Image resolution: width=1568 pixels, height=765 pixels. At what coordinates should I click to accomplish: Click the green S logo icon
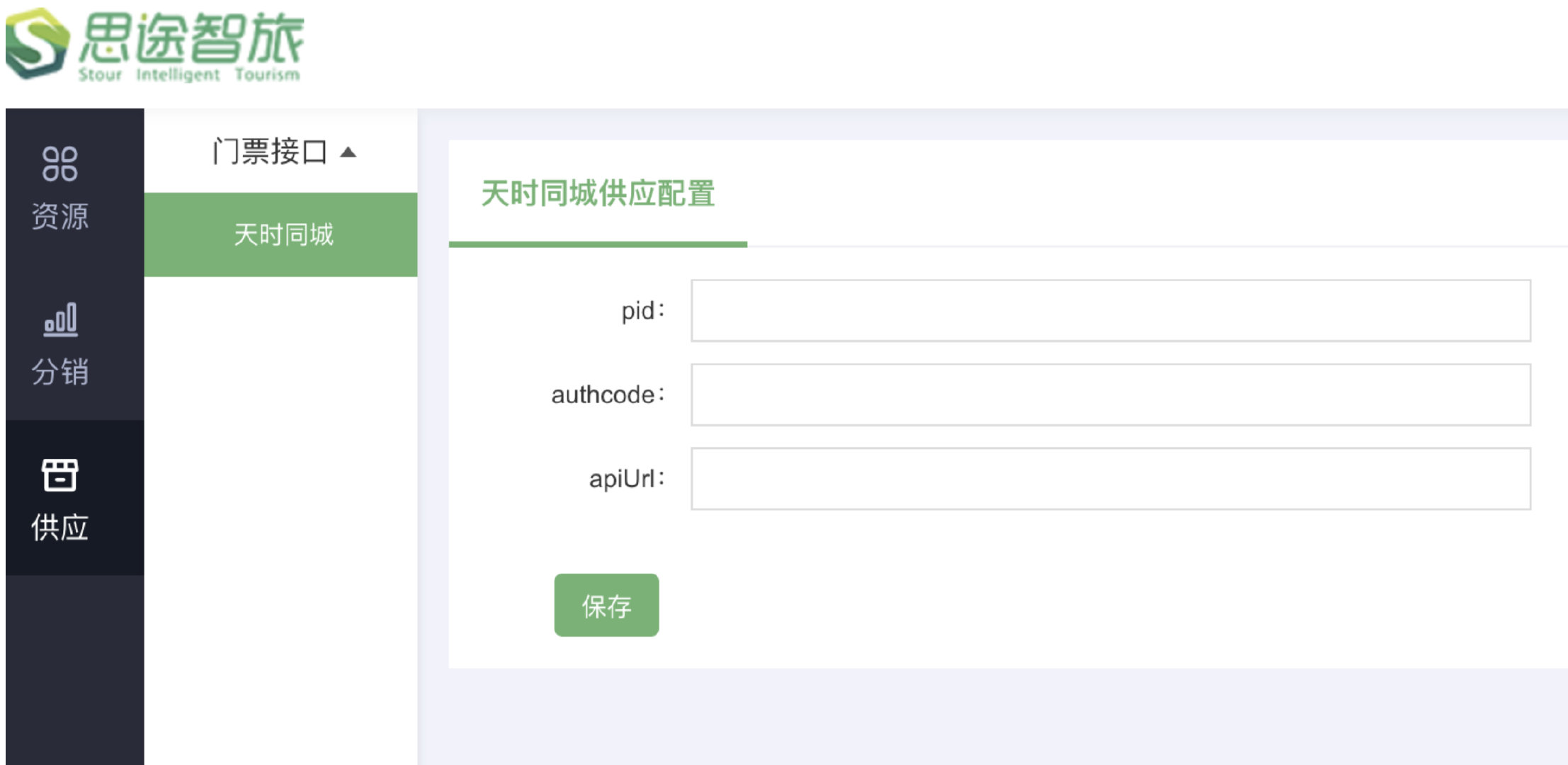38,43
